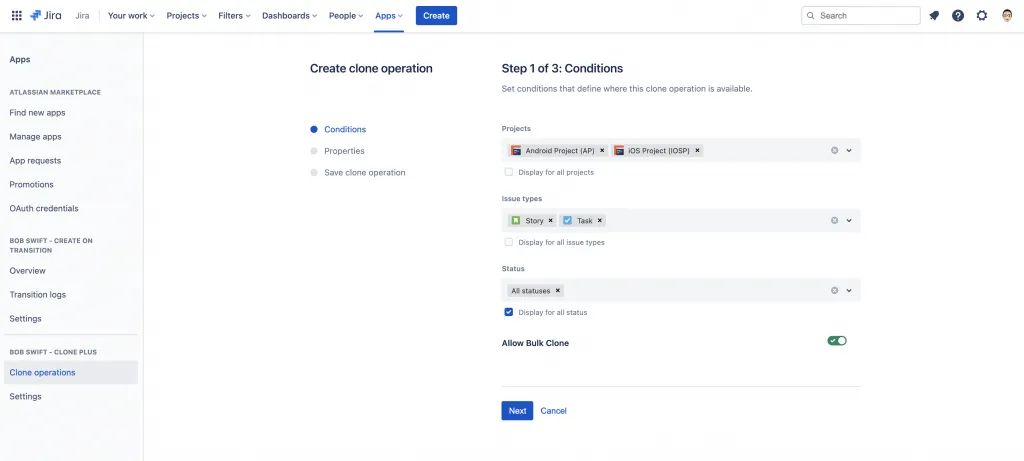Open Promotions in sidebar
This screenshot has height=461, width=1024.
31,185
